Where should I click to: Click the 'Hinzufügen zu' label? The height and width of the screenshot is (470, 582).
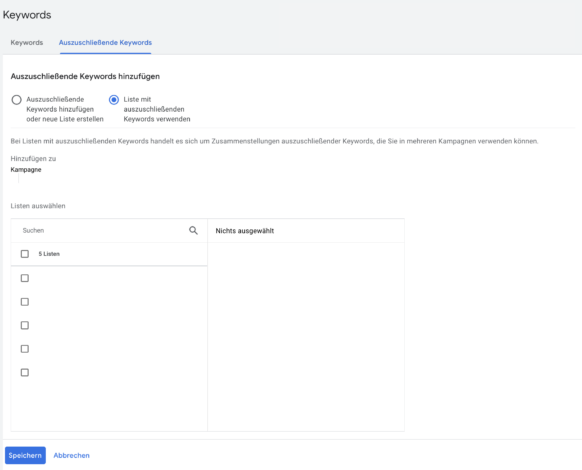33,159
